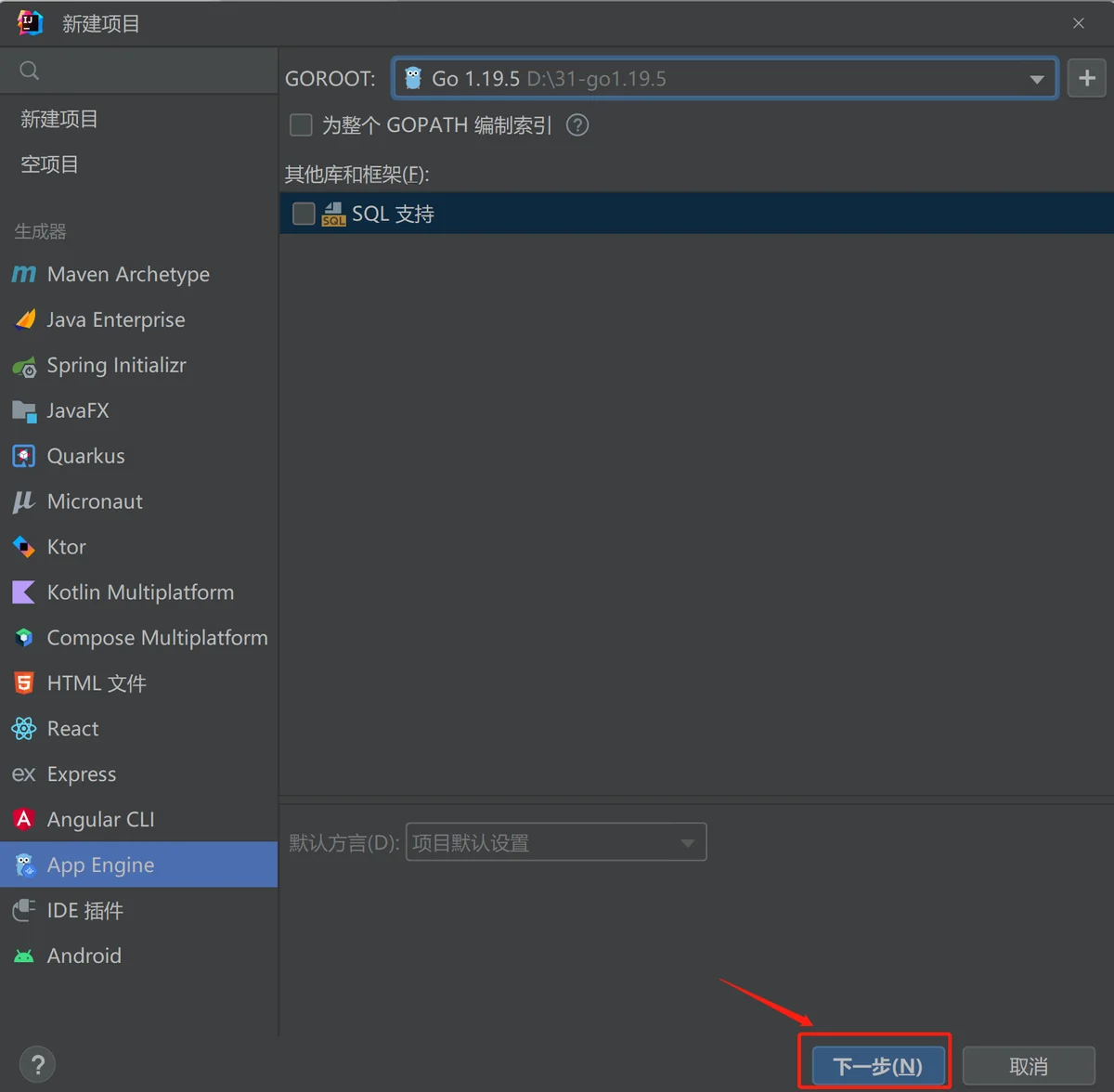Screen dimensions: 1114x1092
Task: Click the Android robot icon
Action: click(24, 955)
